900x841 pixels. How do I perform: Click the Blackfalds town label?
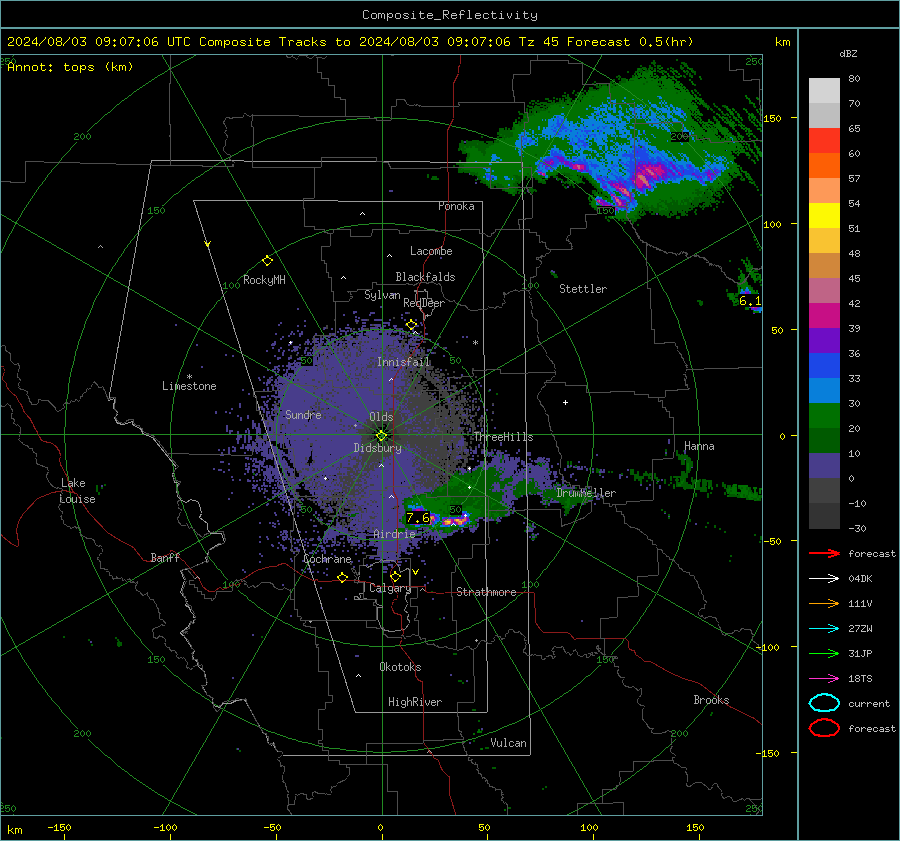pyautogui.click(x=425, y=277)
